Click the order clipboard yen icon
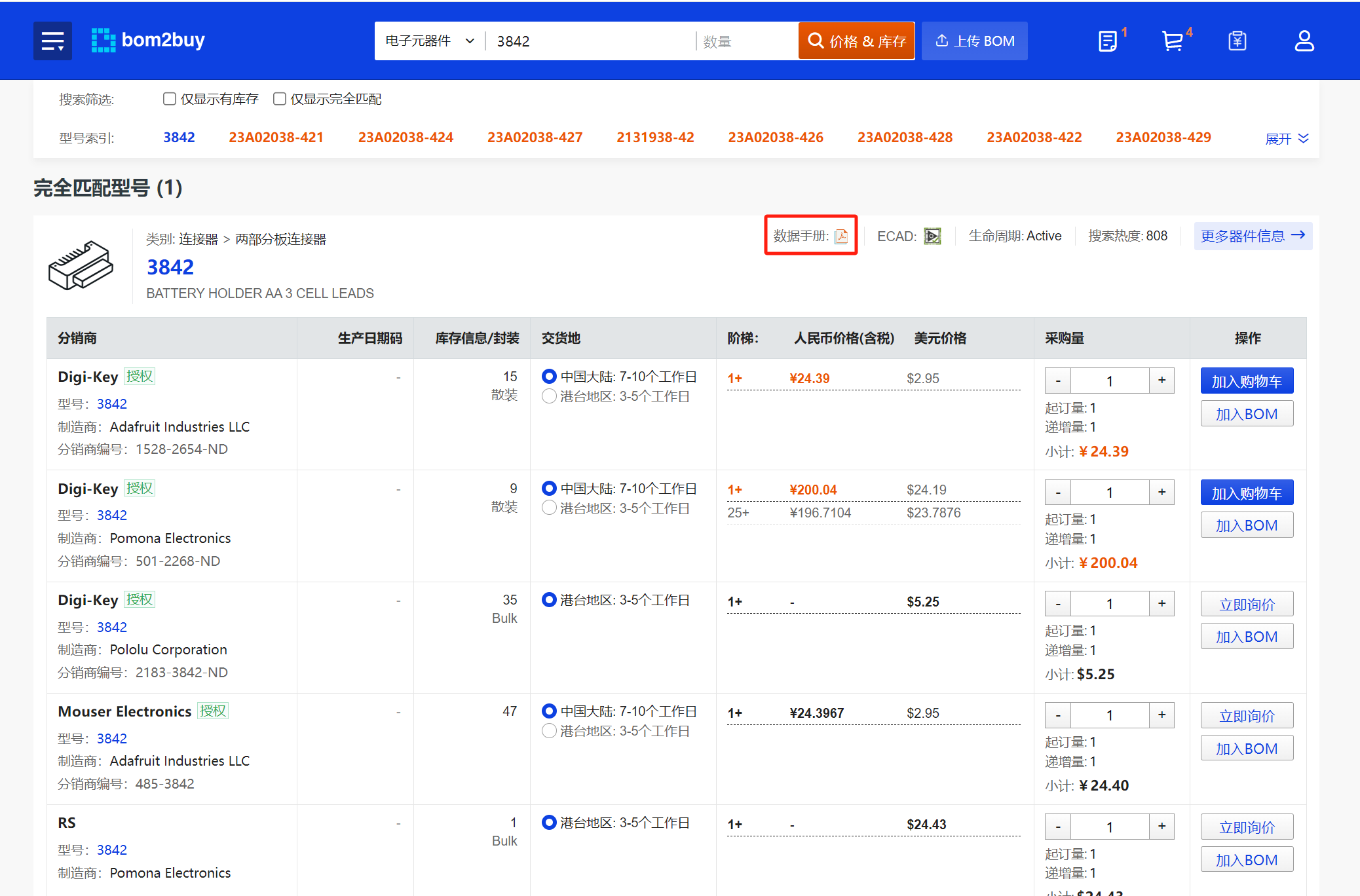 click(1237, 41)
